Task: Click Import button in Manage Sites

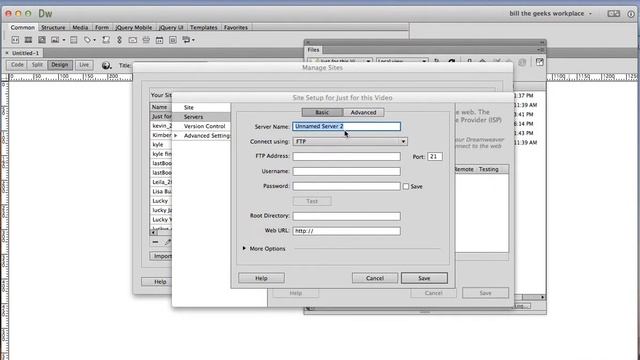Action: [161, 256]
